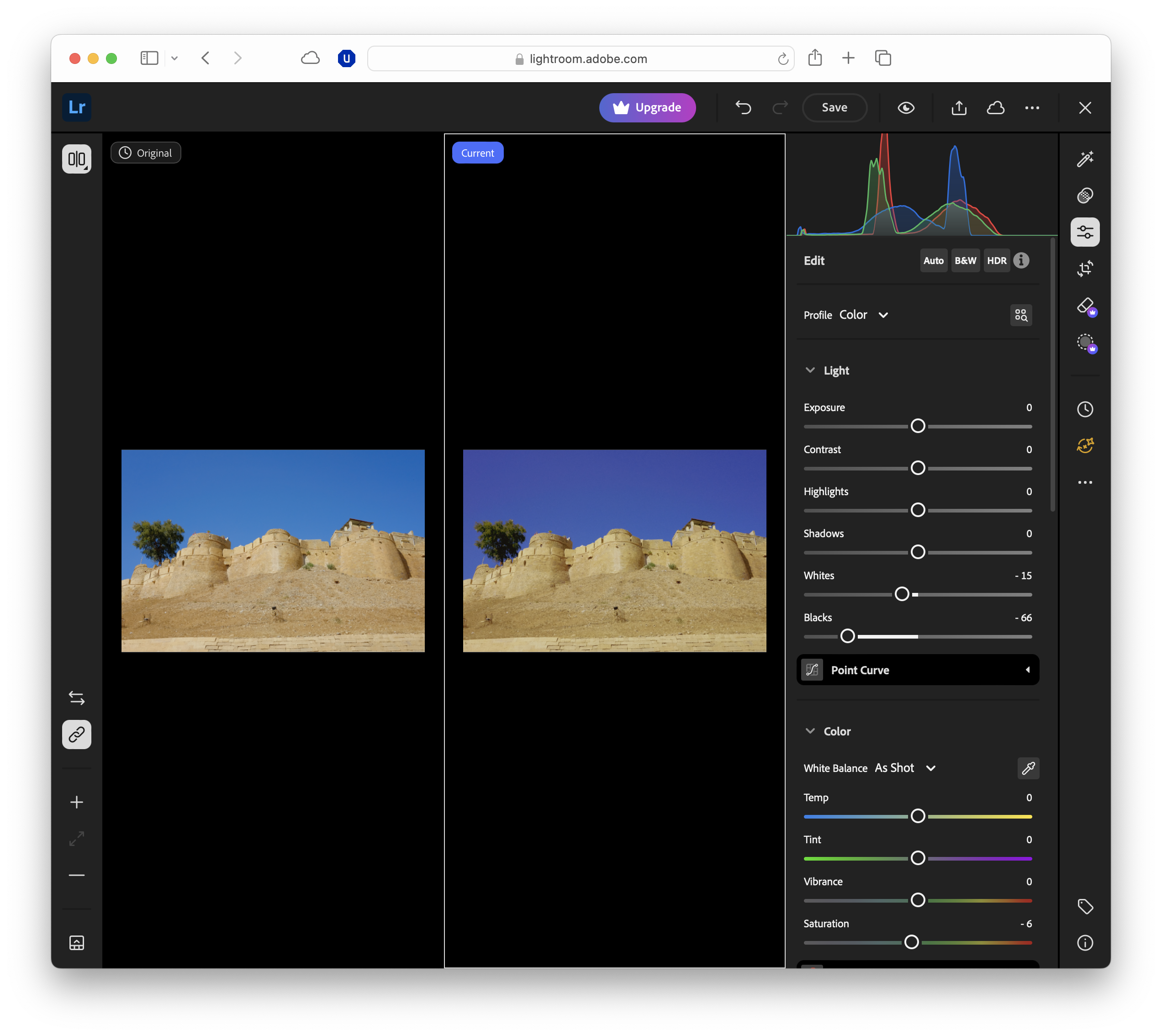Click the Upgrade button

(x=647, y=108)
